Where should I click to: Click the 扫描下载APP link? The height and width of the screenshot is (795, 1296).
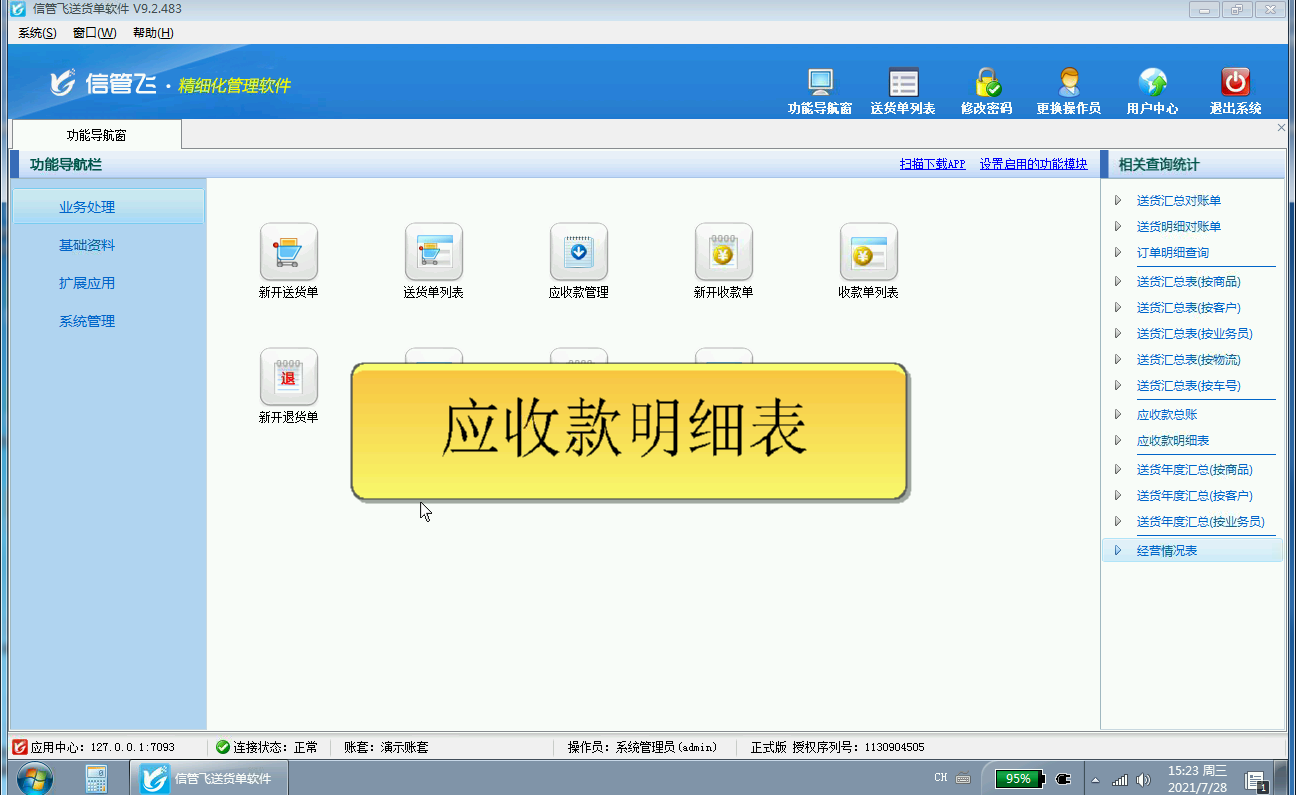932,165
